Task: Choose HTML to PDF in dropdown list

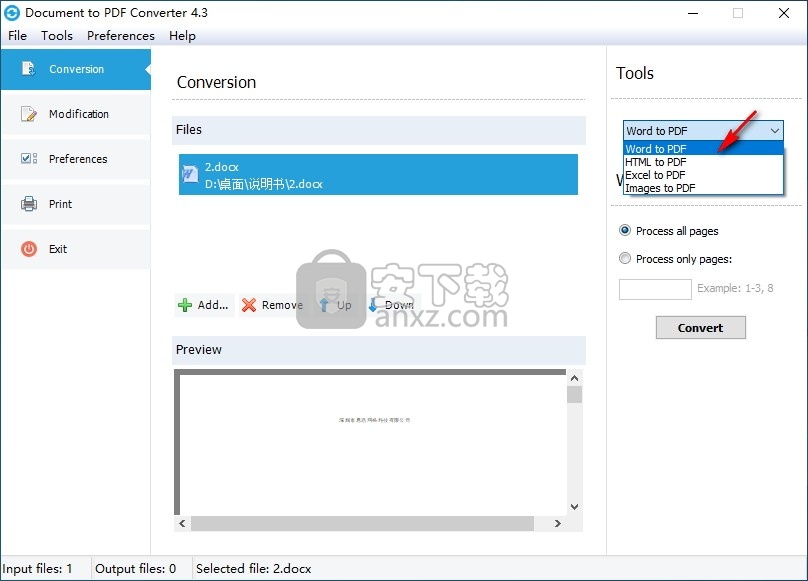Action: tap(703, 162)
